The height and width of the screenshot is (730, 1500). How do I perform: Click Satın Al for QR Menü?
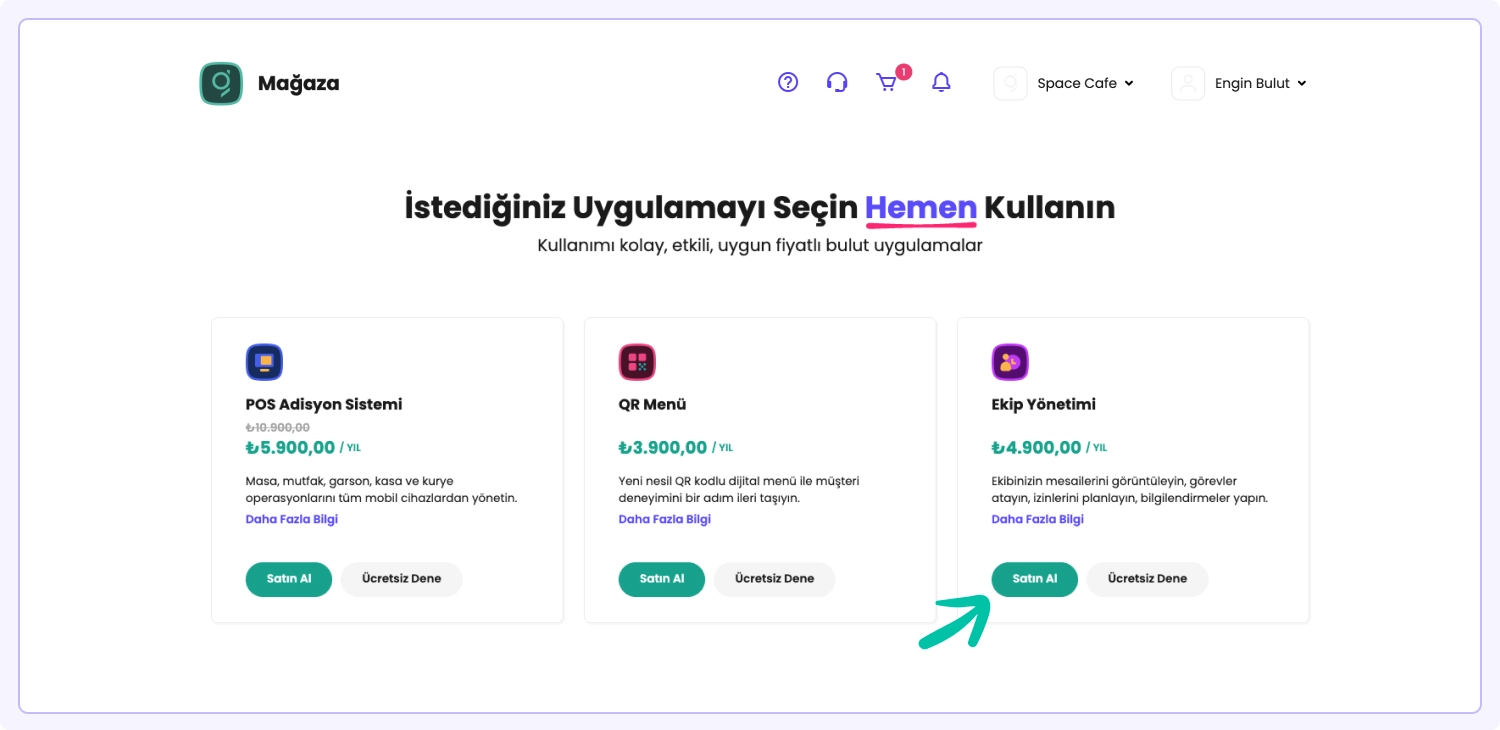click(662, 579)
